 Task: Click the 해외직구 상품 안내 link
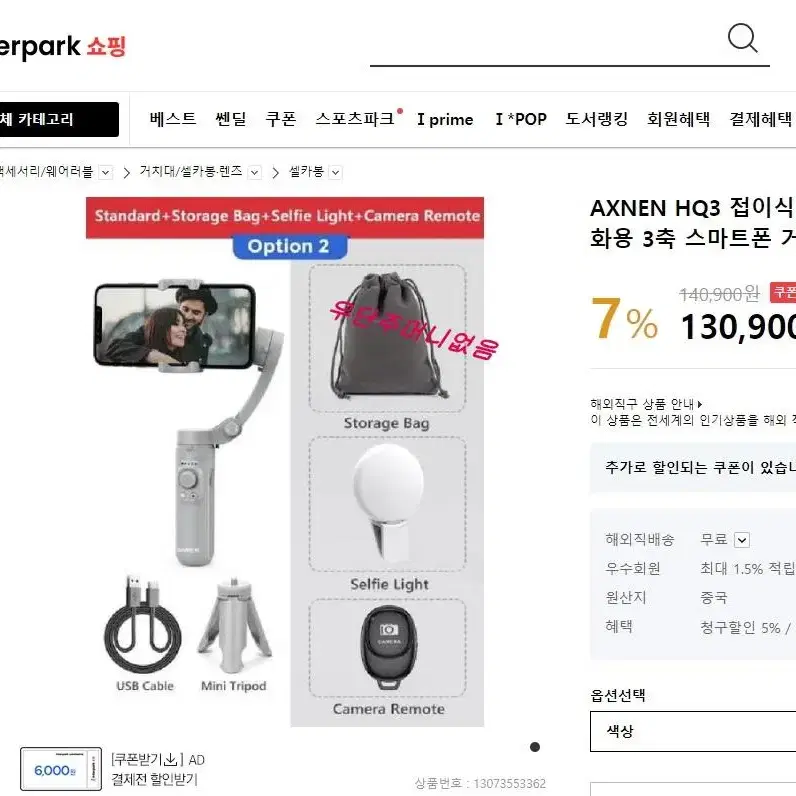tap(646, 404)
